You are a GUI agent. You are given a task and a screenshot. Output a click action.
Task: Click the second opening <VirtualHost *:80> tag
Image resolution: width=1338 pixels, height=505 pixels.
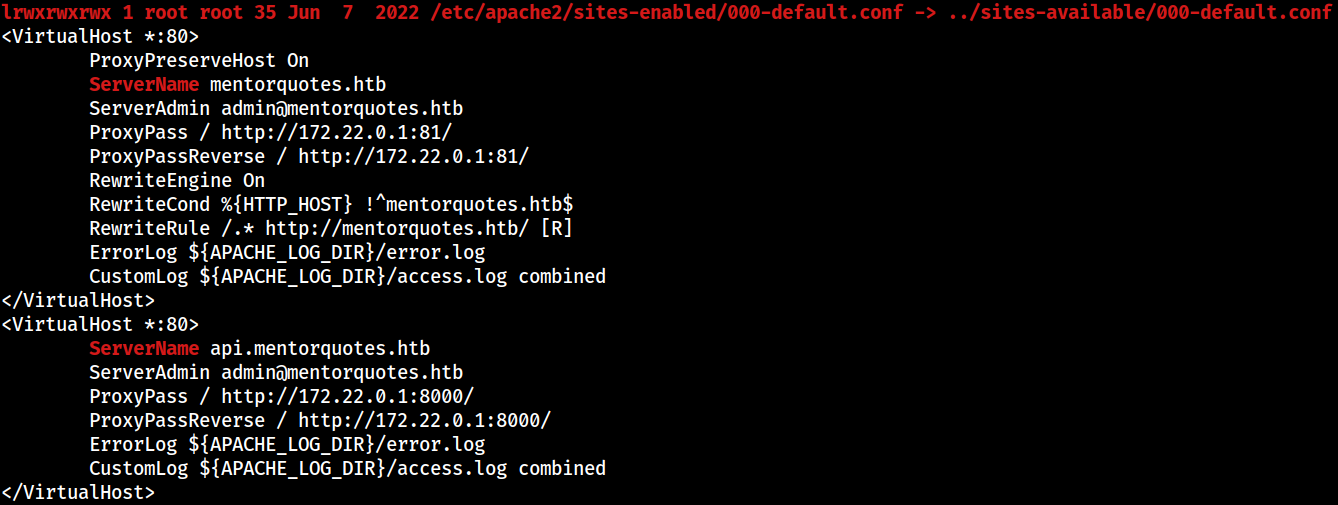click(x=100, y=324)
